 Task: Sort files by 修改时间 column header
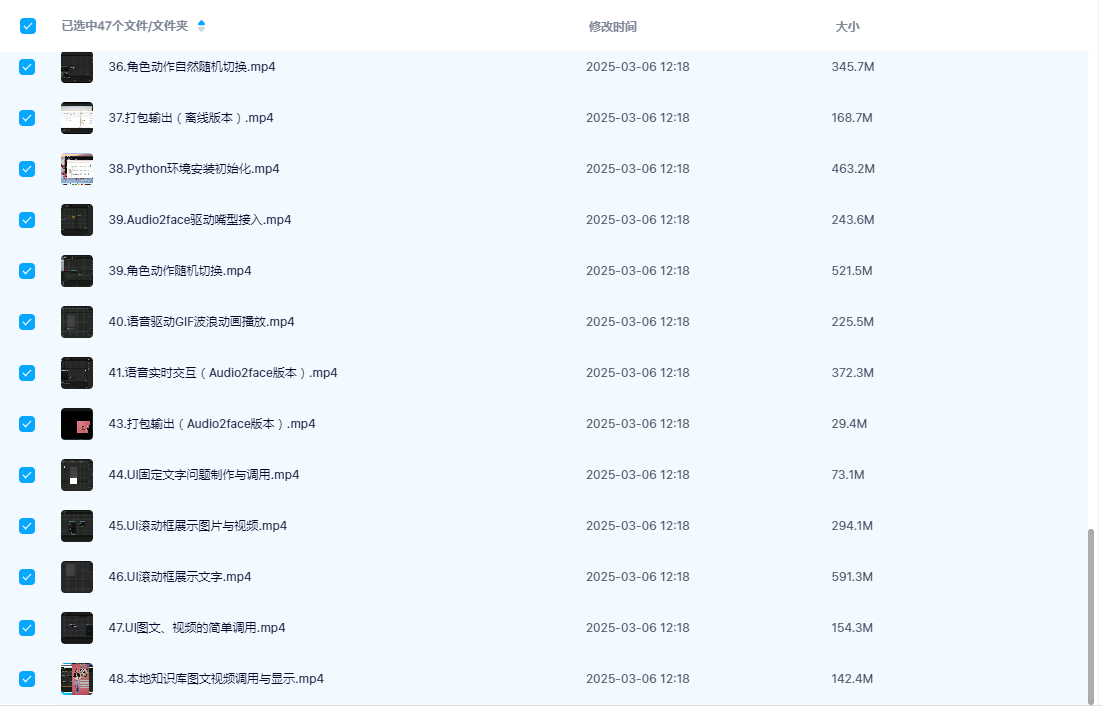612,27
